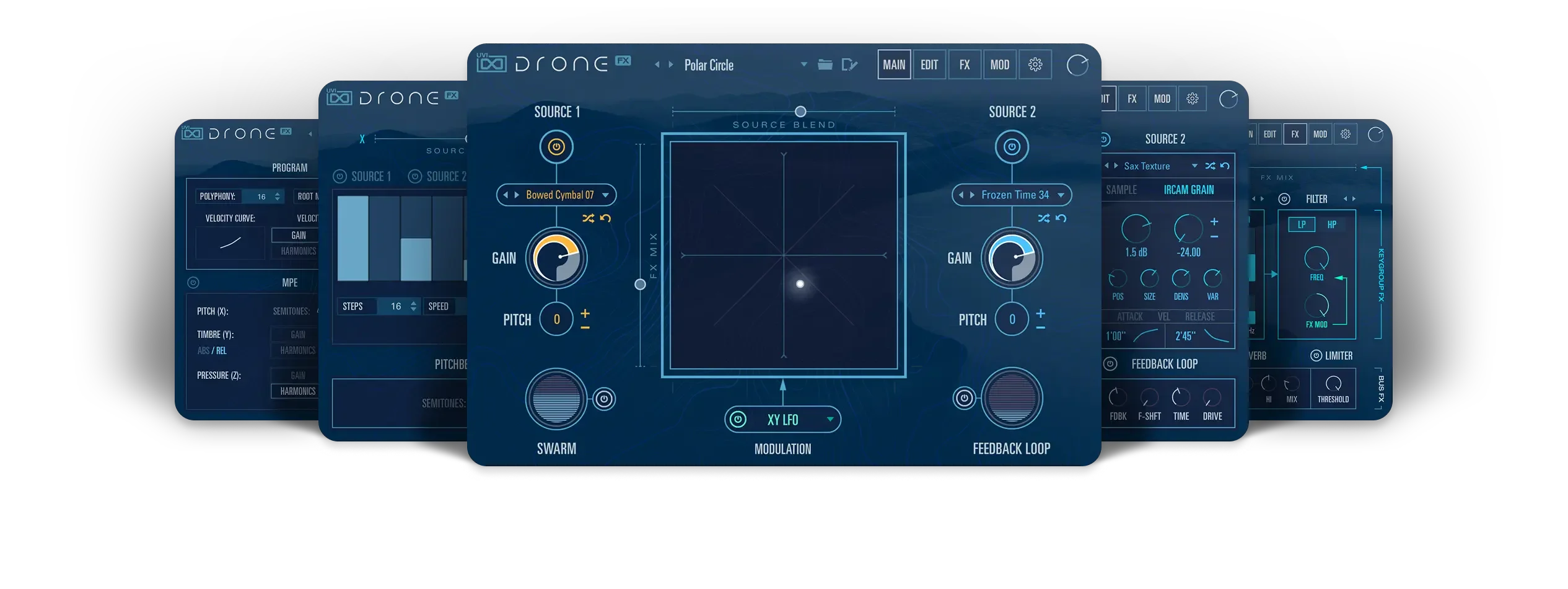Increase Source 2 pitch with plus icon
Image resolution: width=1568 pixels, height=589 pixels.
point(1041,313)
